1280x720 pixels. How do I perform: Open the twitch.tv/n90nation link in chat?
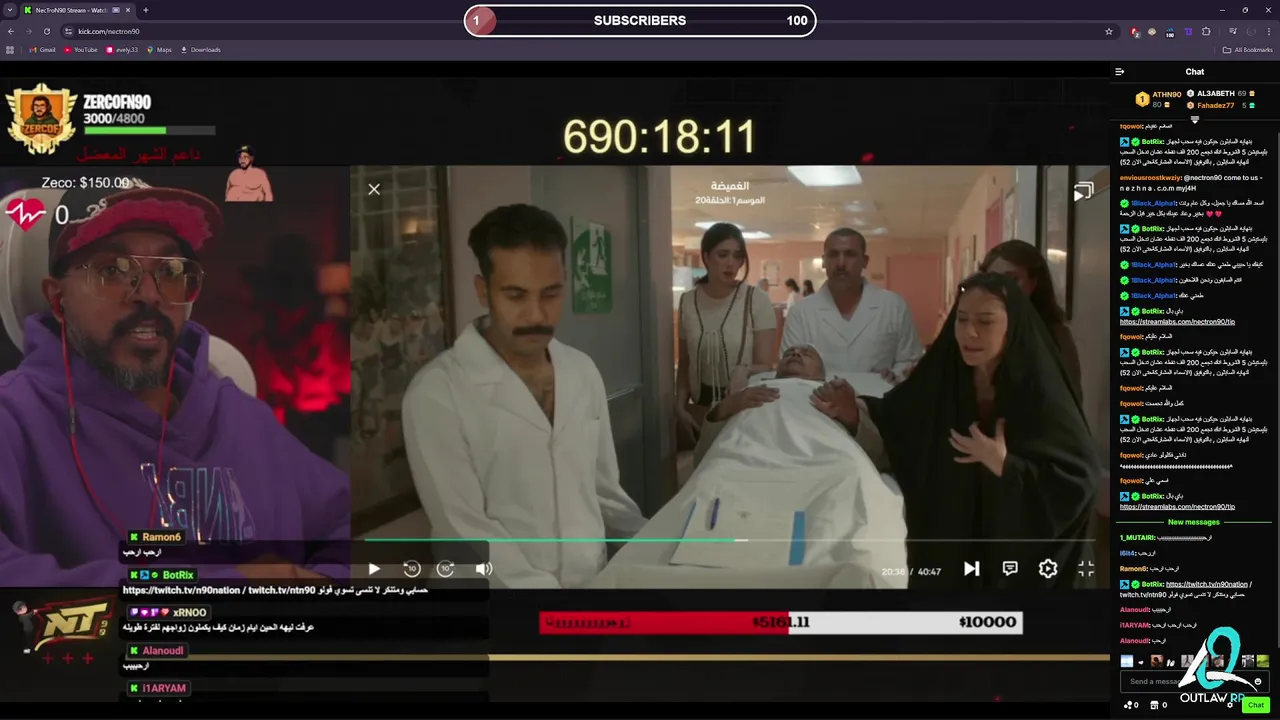pyautogui.click(x=1207, y=584)
